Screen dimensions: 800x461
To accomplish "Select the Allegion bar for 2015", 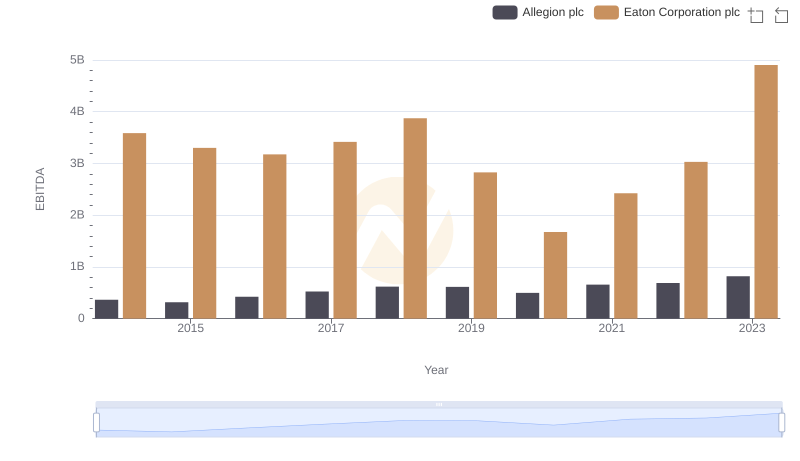I will click(x=177, y=310).
